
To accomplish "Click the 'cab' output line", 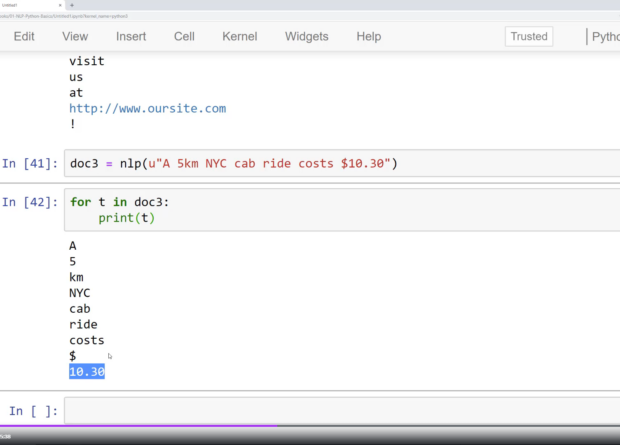I will (x=79, y=309).
